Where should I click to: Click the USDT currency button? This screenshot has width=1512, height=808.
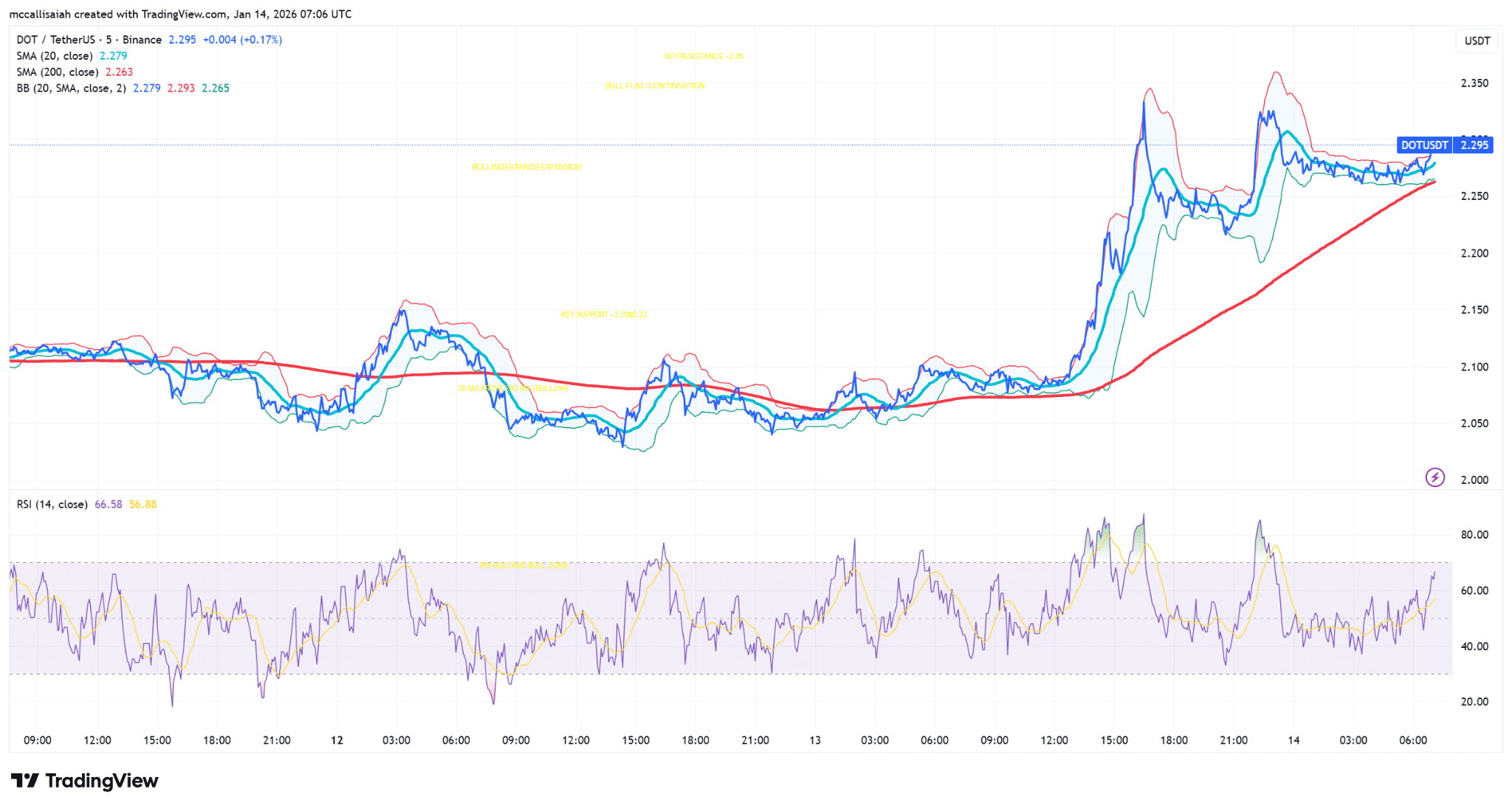pos(1477,41)
